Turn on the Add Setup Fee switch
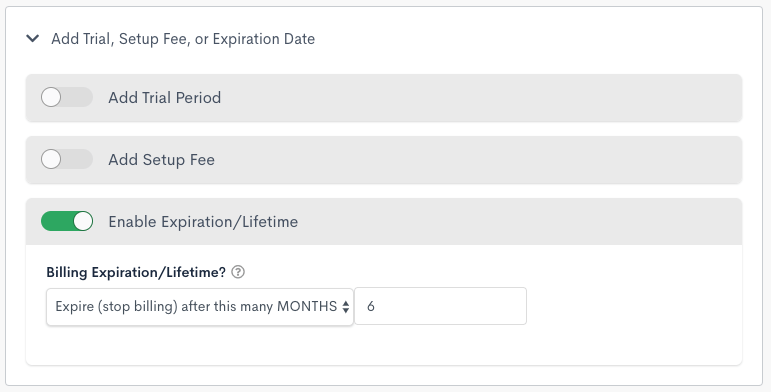Screen dimensions: 771x392 pos(67,159)
